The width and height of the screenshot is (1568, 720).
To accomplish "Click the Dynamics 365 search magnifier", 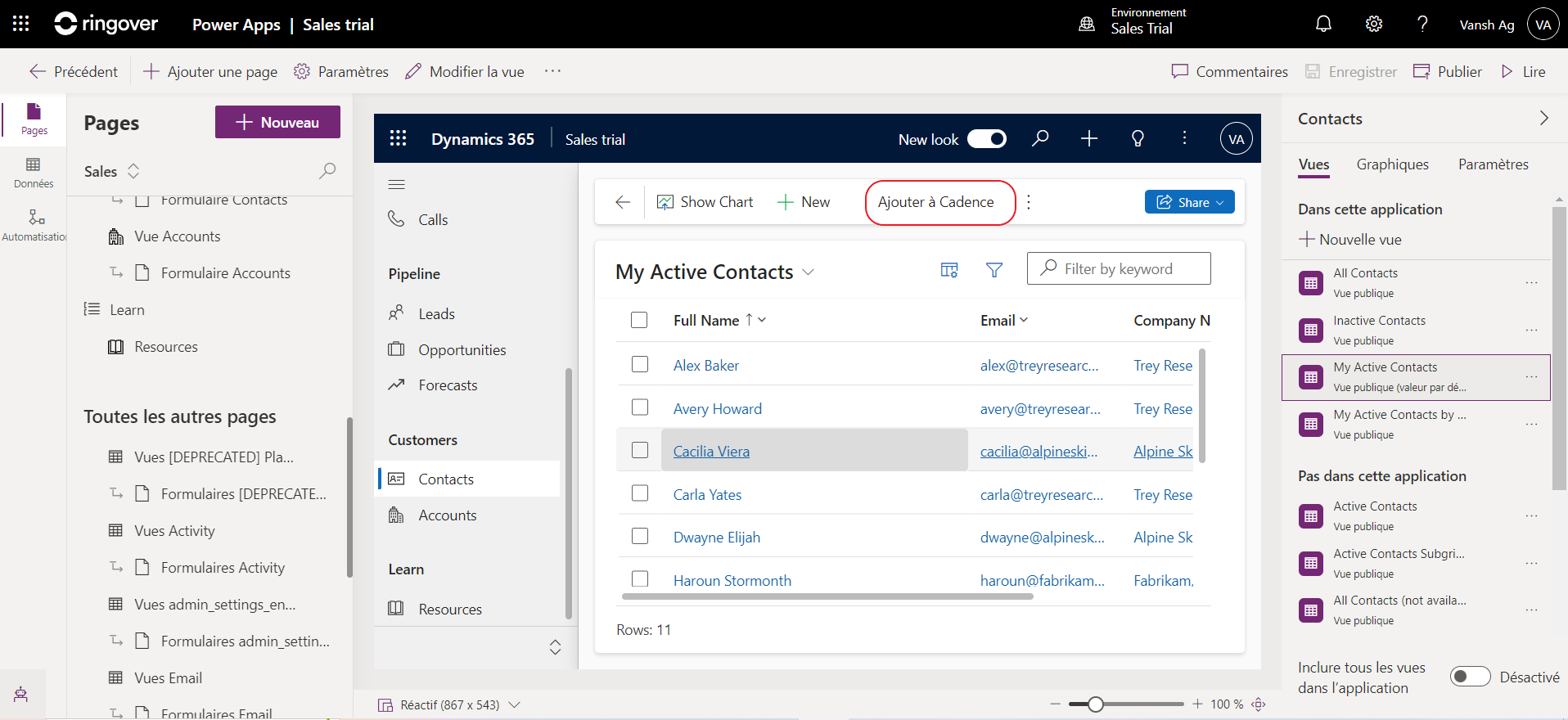I will 1040,138.
